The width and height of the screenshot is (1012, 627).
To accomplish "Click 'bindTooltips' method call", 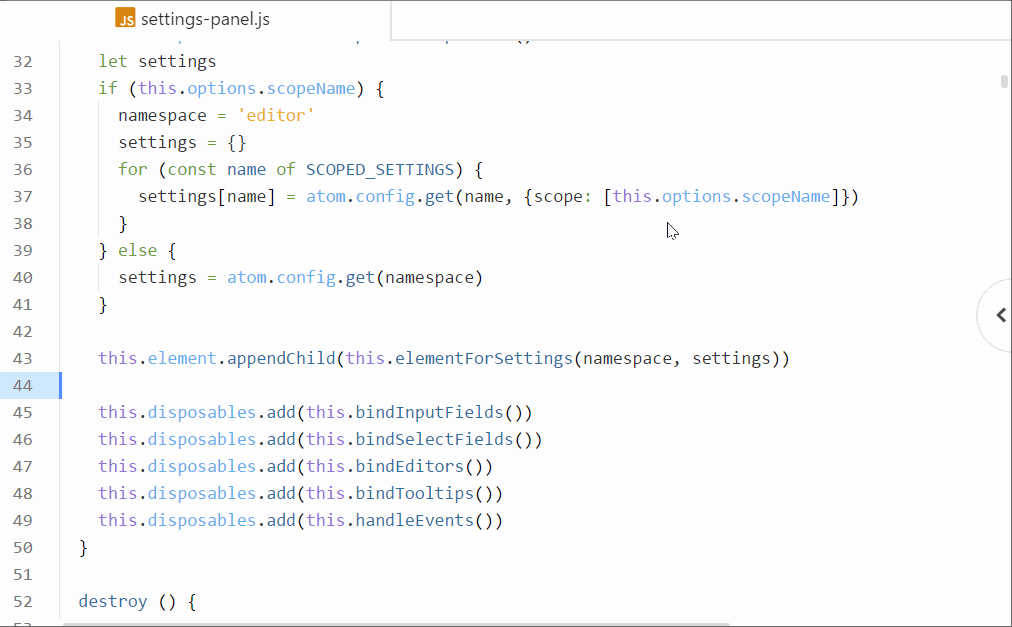I will [x=415, y=494].
